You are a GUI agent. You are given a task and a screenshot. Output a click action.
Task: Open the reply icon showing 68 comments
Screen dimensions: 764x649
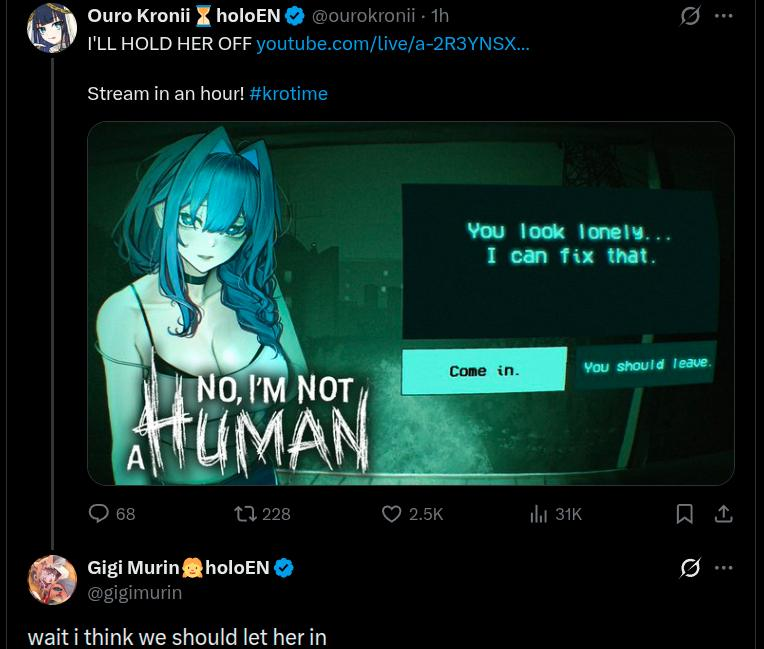(x=99, y=514)
